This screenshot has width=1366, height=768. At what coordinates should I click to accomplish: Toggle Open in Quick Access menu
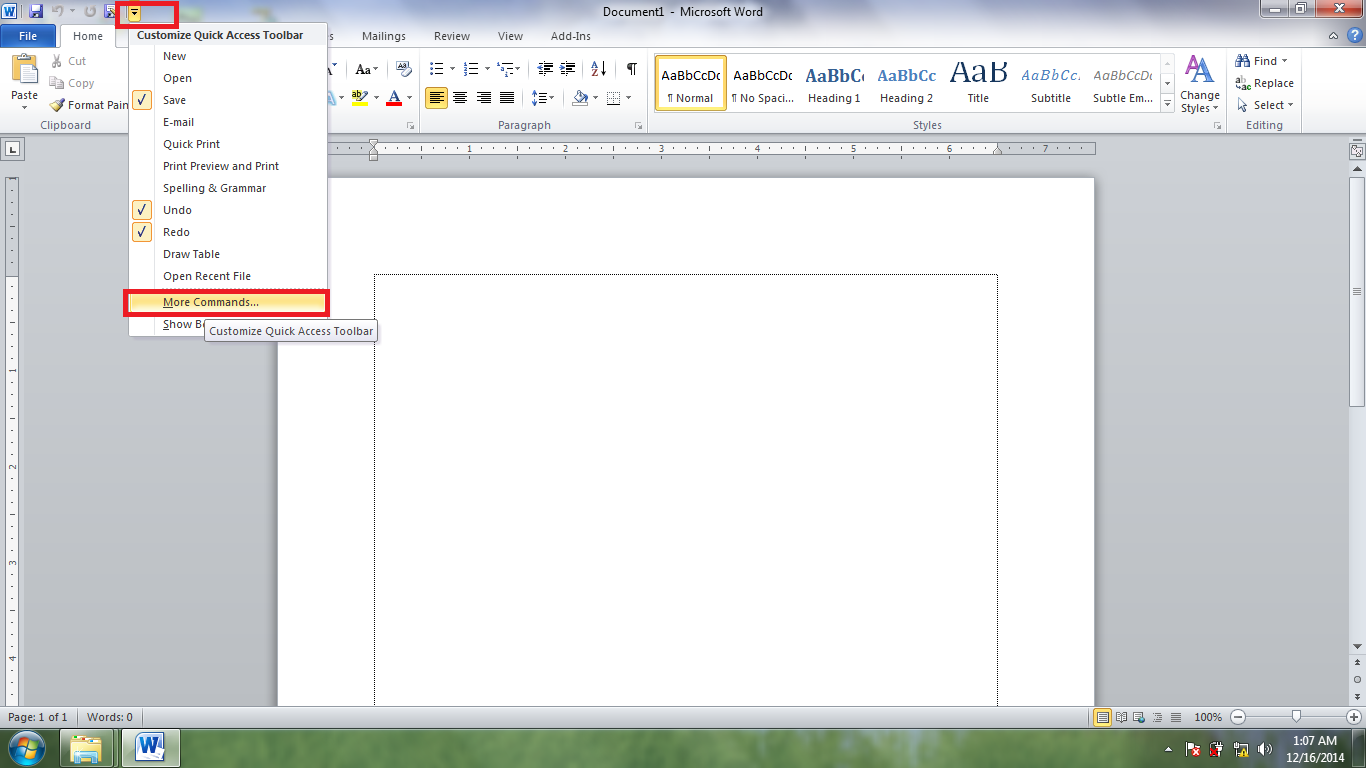[x=228, y=78]
